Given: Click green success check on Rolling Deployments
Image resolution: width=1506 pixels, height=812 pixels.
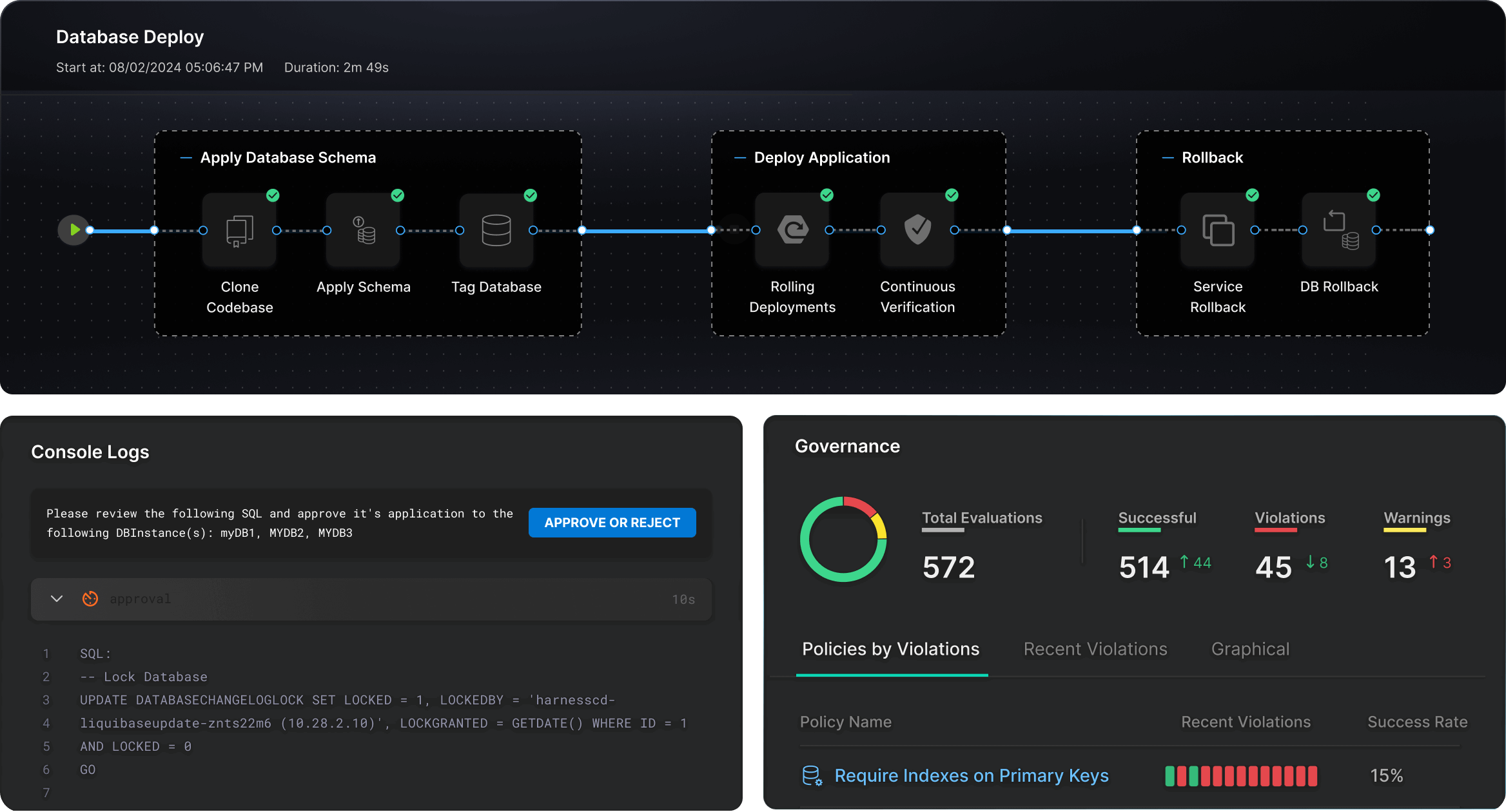Looking at the screenshot, I should 827,195.
